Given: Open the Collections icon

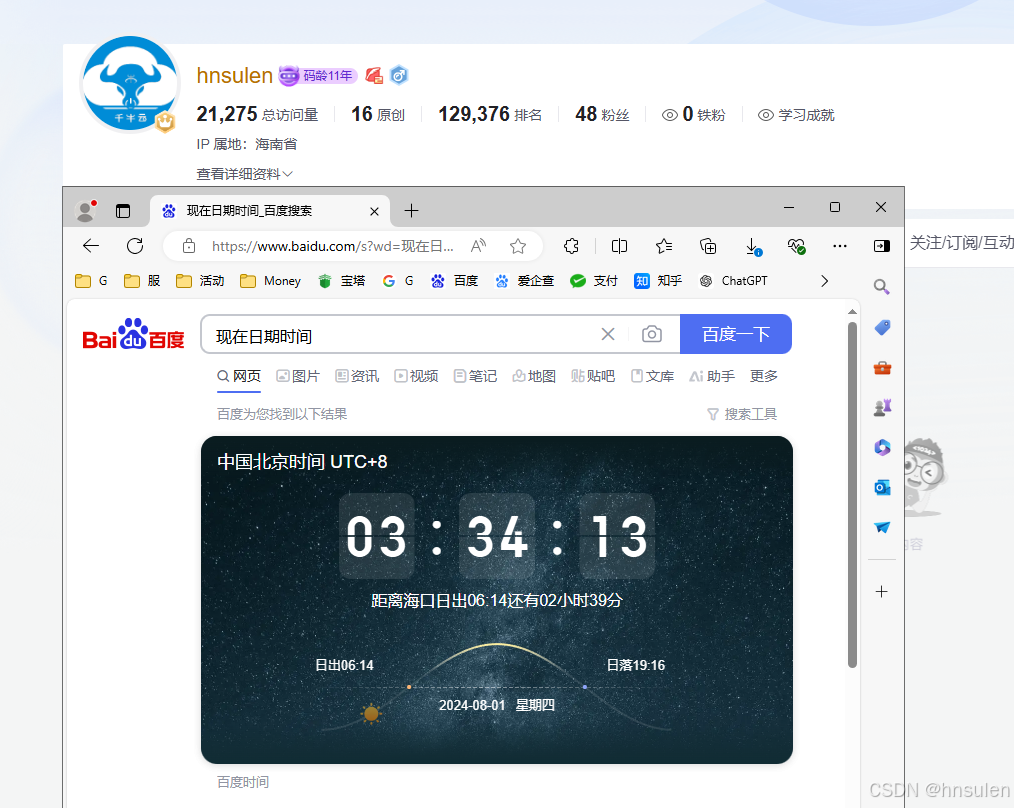Looking at the screenshot, I should pos(708,246).
